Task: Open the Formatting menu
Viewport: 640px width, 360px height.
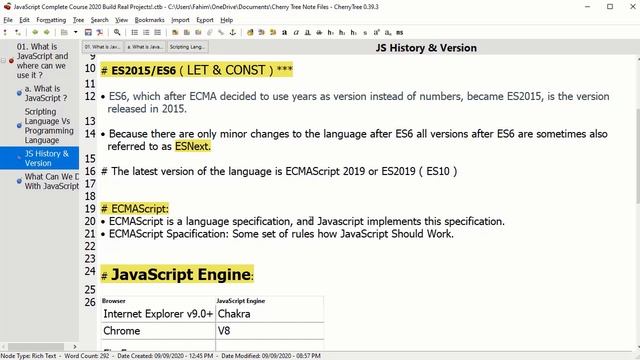Action: 51,20
